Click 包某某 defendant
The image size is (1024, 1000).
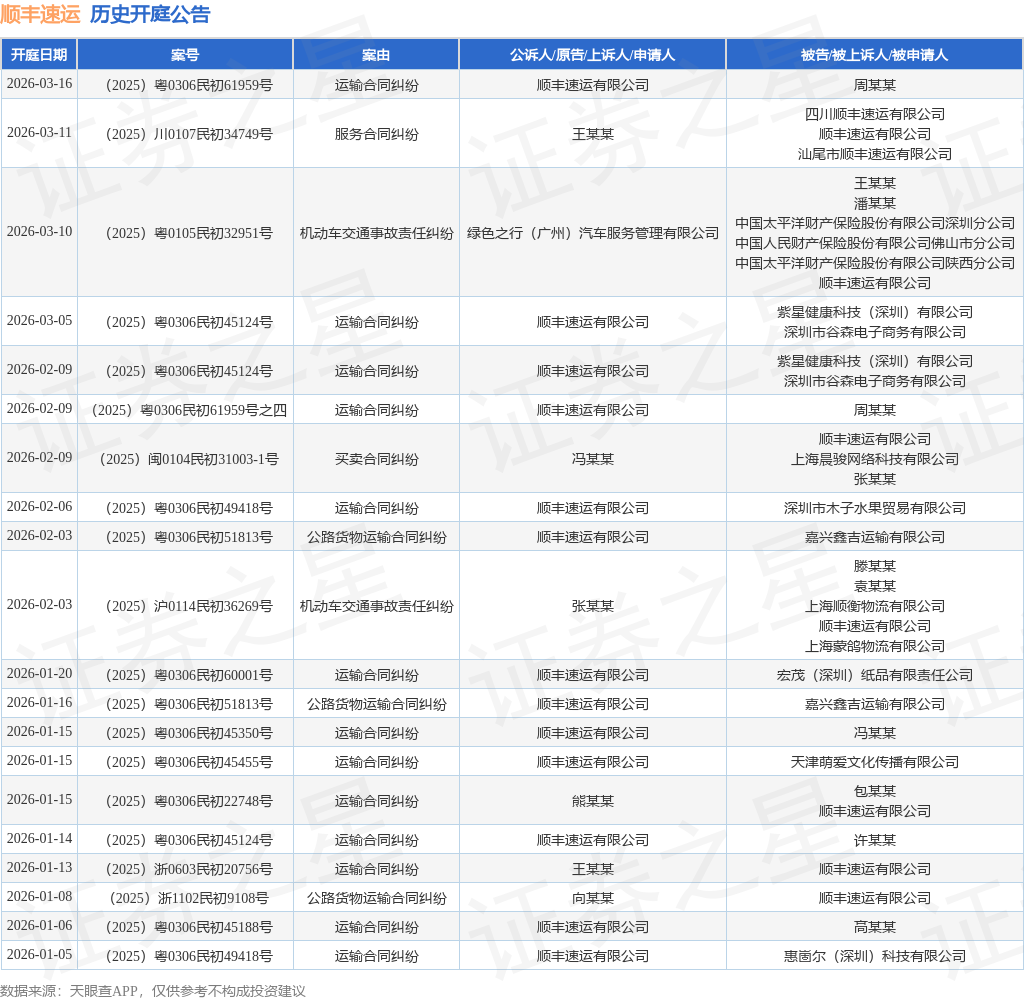(874, 791)
